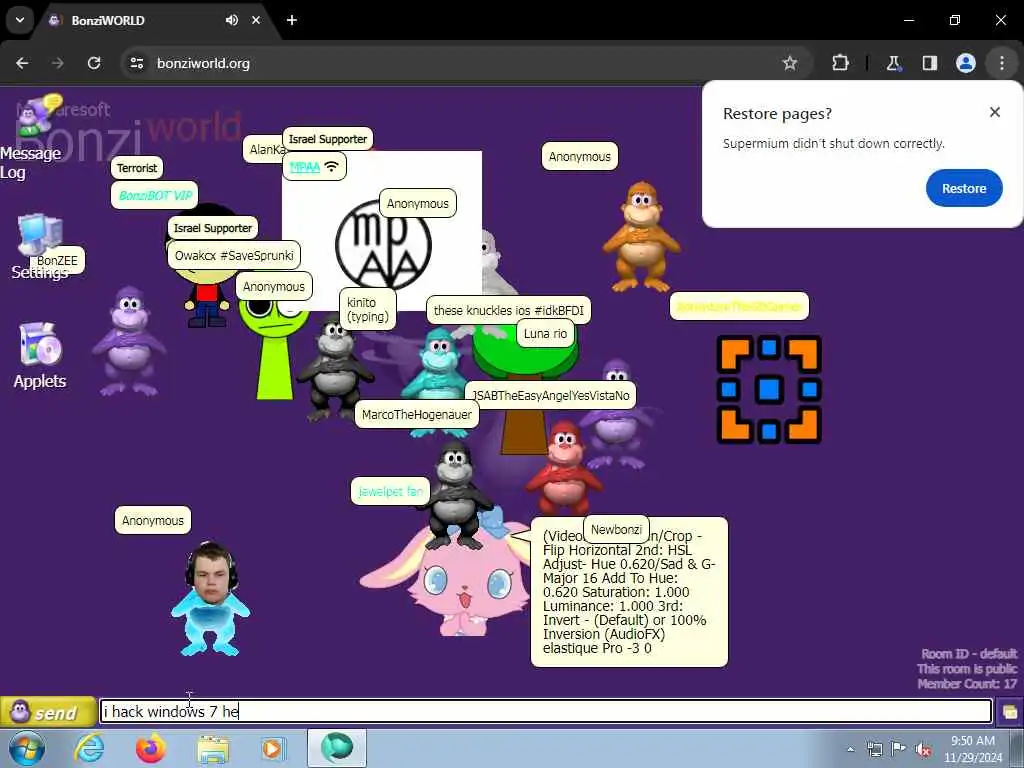The image size is (1024, 768).
Task: Open the network tray icon
Action: point(874,749)
